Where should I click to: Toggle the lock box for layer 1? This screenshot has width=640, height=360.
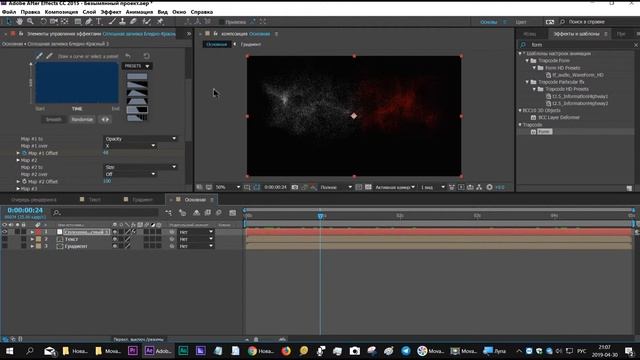24,232
